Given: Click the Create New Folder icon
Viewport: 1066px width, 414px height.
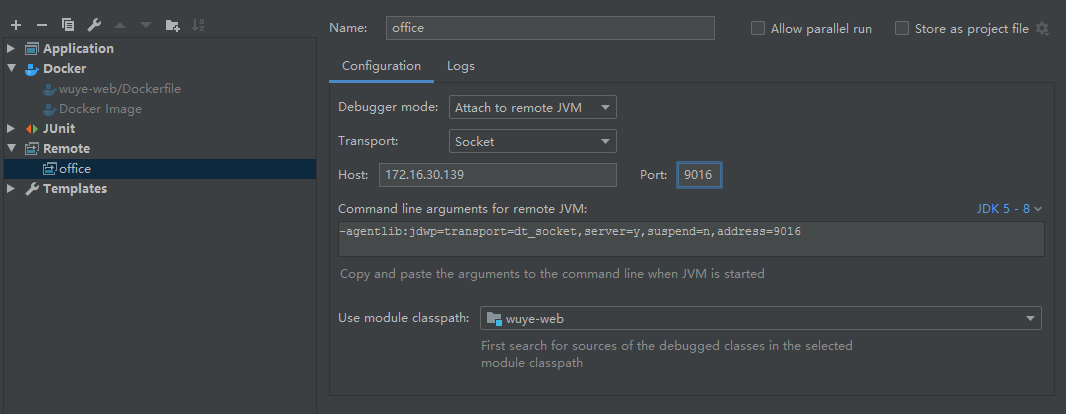Looking at the screenshot, I should [172, 24].
